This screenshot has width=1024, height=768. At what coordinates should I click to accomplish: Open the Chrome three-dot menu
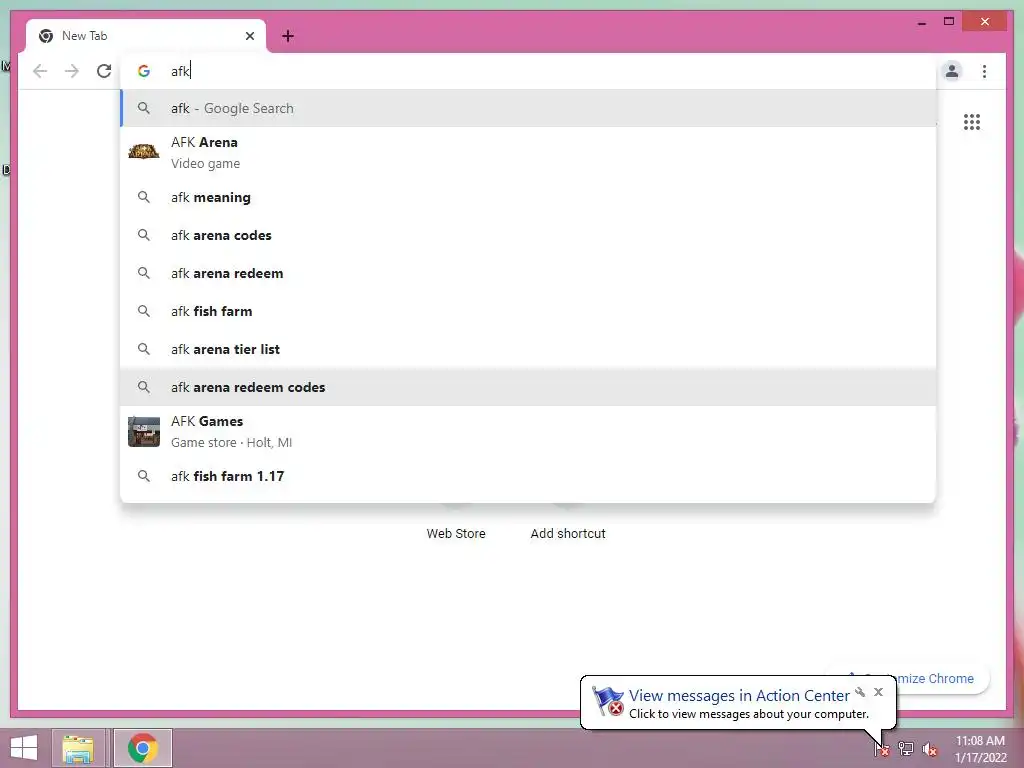[x=984, y=71]
